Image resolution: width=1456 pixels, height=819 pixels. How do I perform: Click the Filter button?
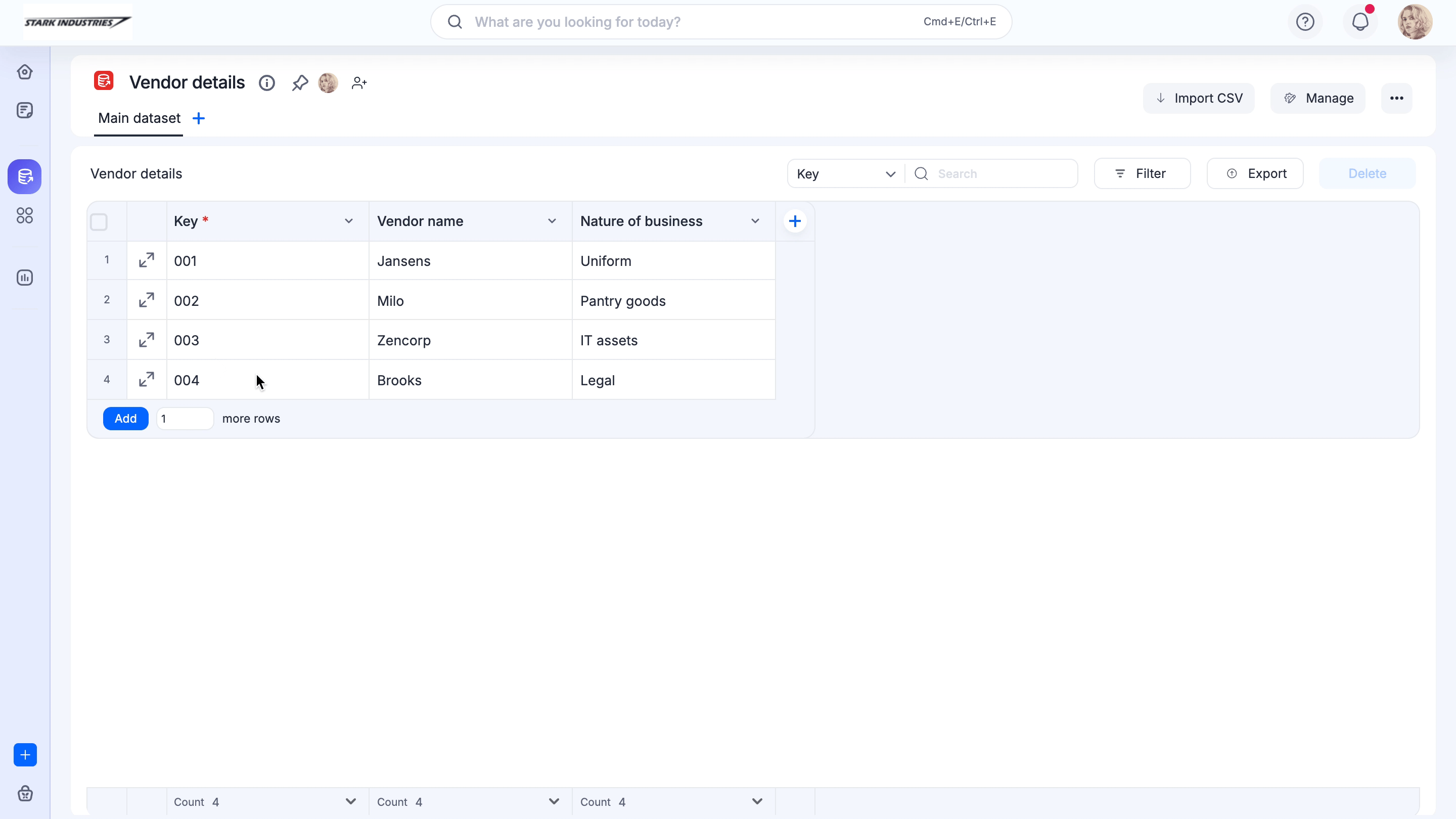(x=1142, y=173)
